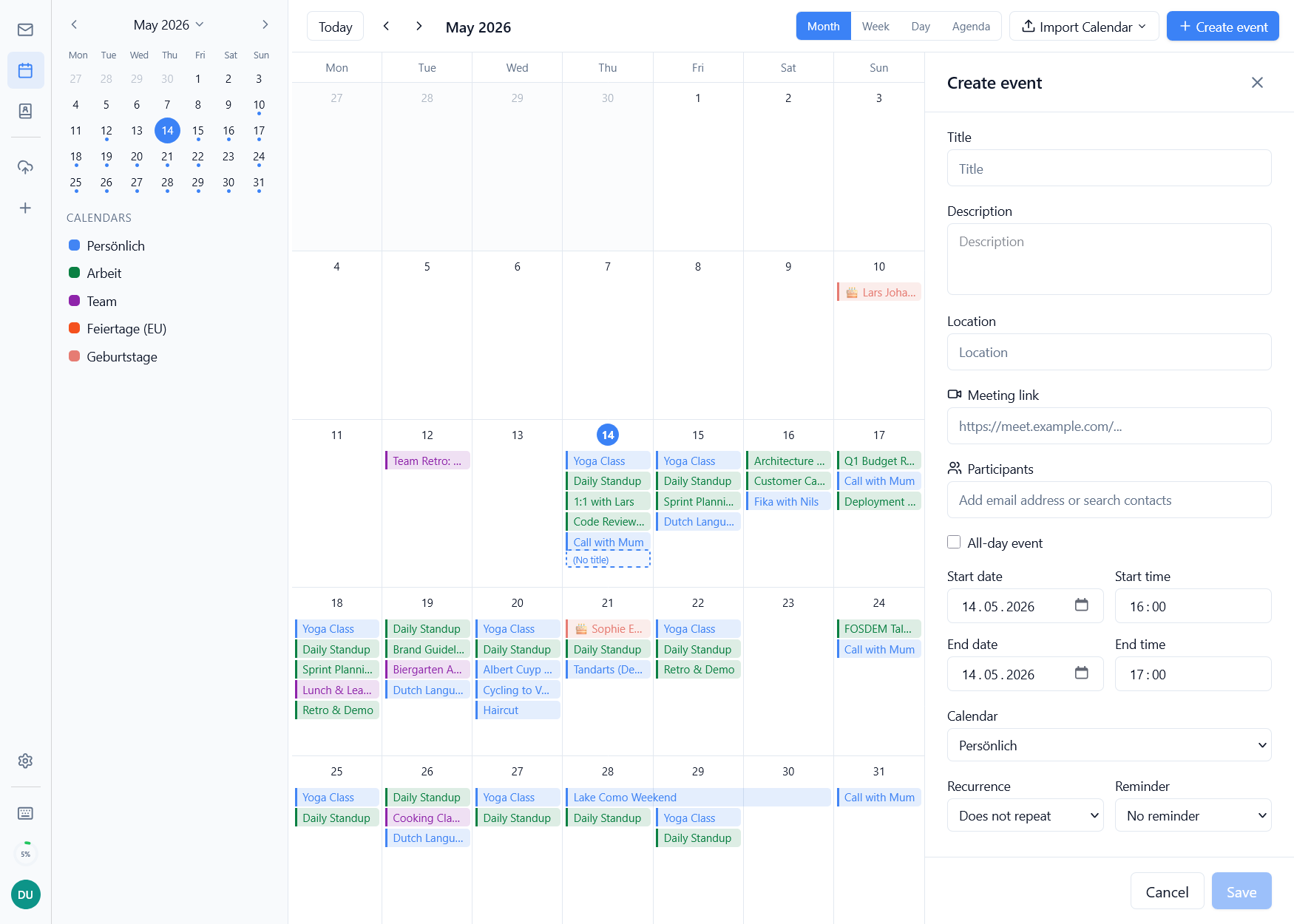Open keyboard shortcuts icon in sidebar
The width and height of the screenshot is (1294, 924).
click(25, 813)
